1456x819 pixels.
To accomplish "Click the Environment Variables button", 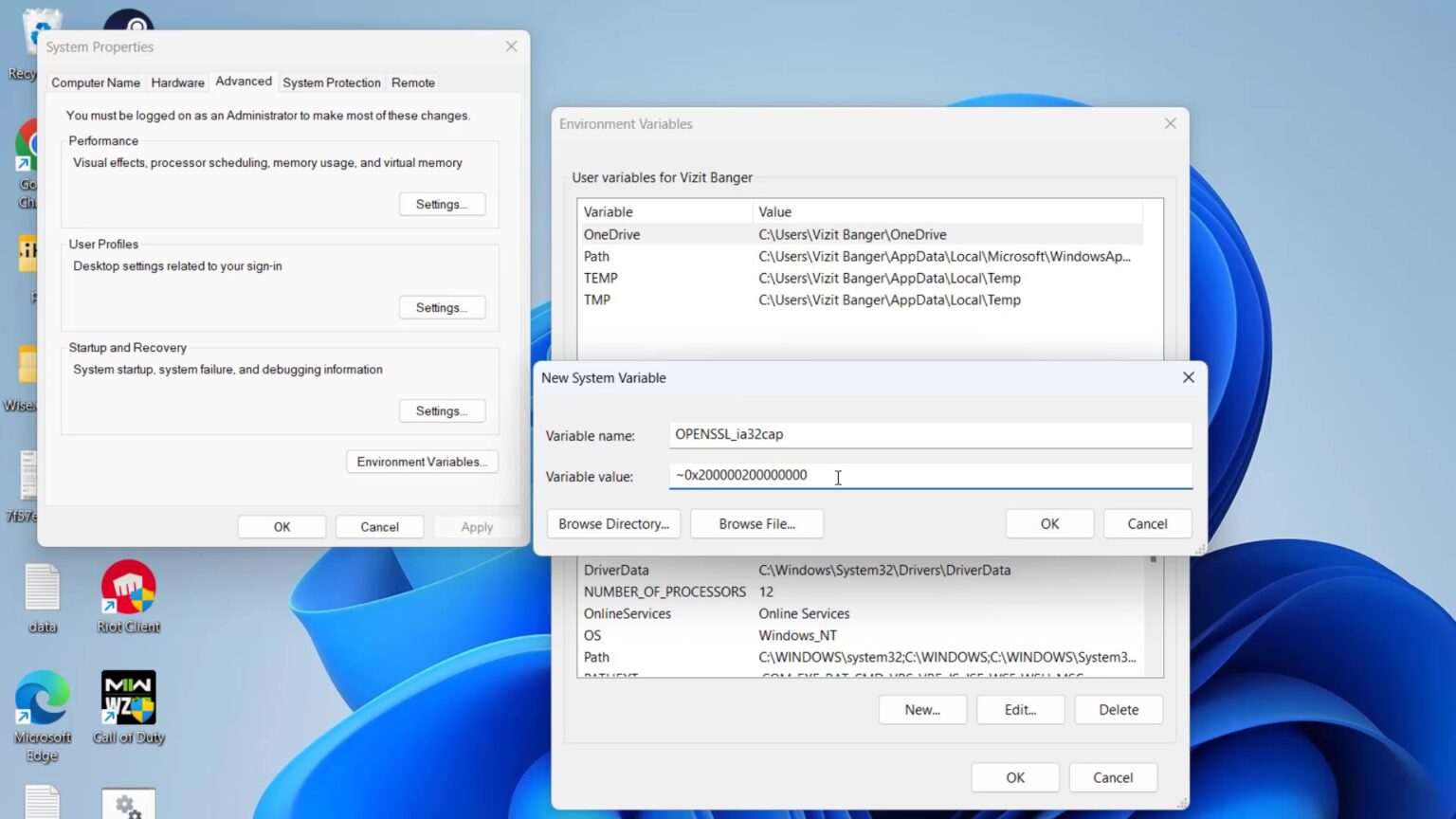I will pyautogui.click(x=422, y=462).
